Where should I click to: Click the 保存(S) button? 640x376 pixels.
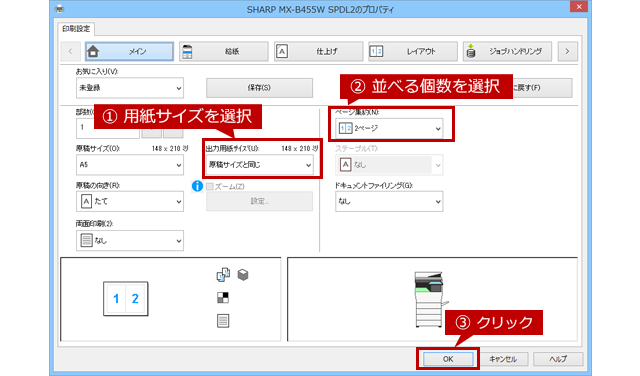coord(260,88)
